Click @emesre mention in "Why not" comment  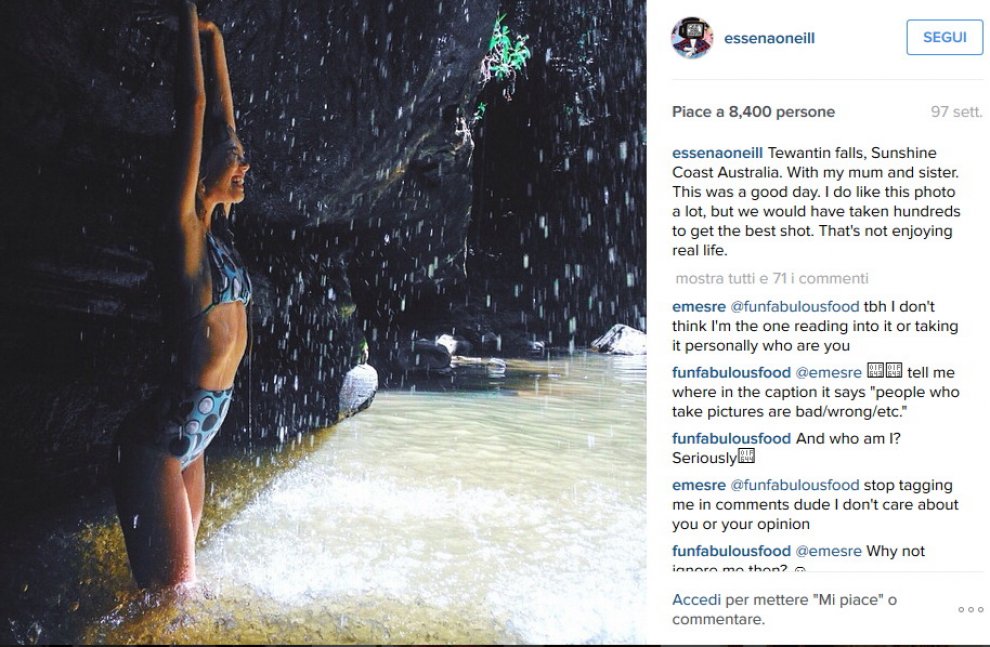(830, 551)
